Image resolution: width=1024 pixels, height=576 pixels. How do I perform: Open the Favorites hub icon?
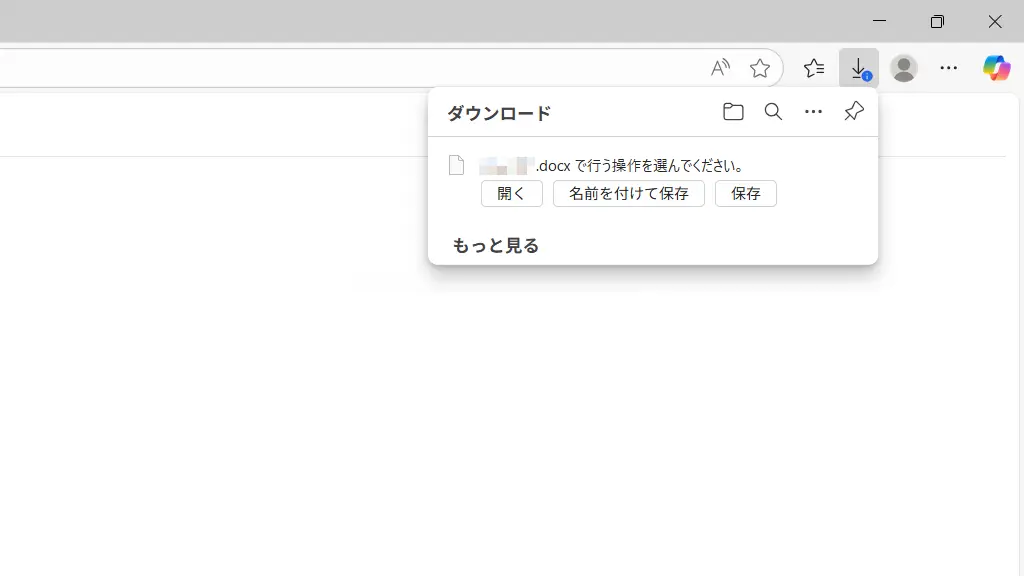tap(813, 67)
